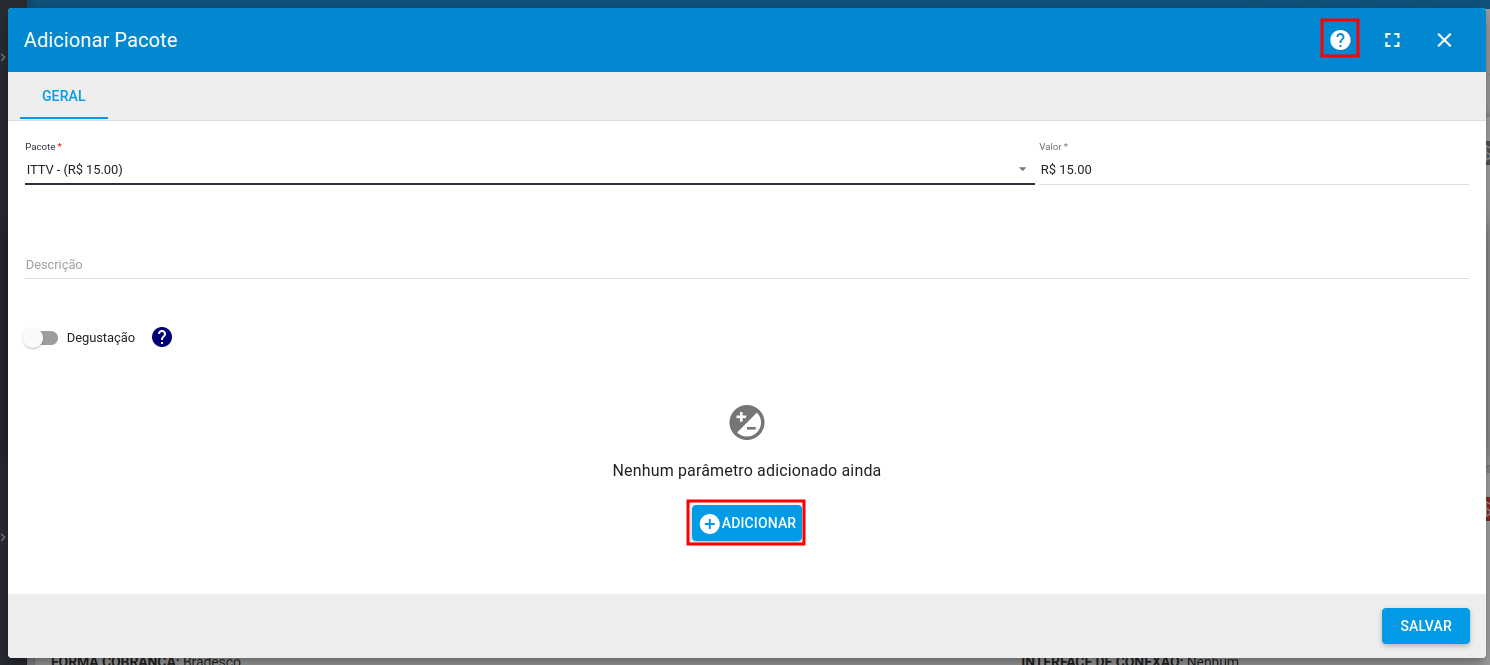Expand the dialog with the fullscreen icon
1490x665 pixels.
(x=1392, y=40)
